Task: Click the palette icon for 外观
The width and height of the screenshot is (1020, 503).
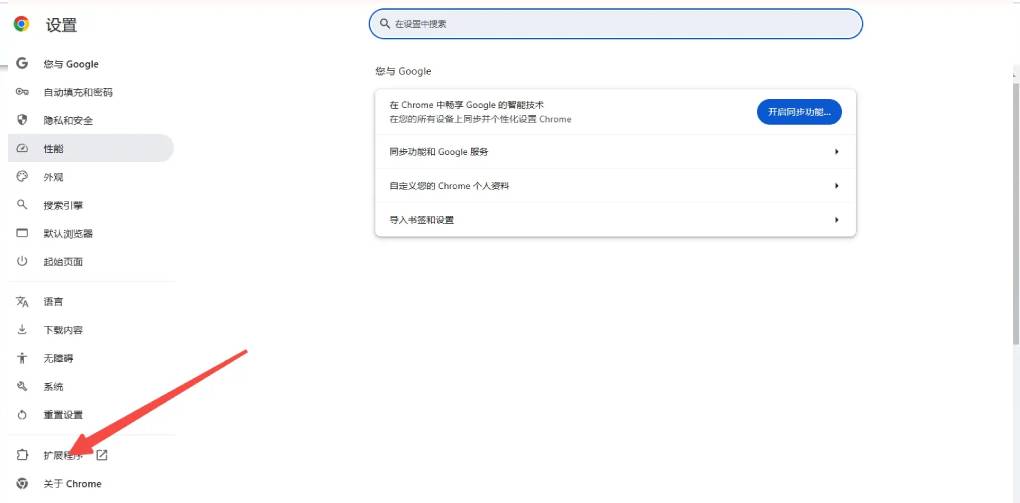Action: (x=22, y=176)
